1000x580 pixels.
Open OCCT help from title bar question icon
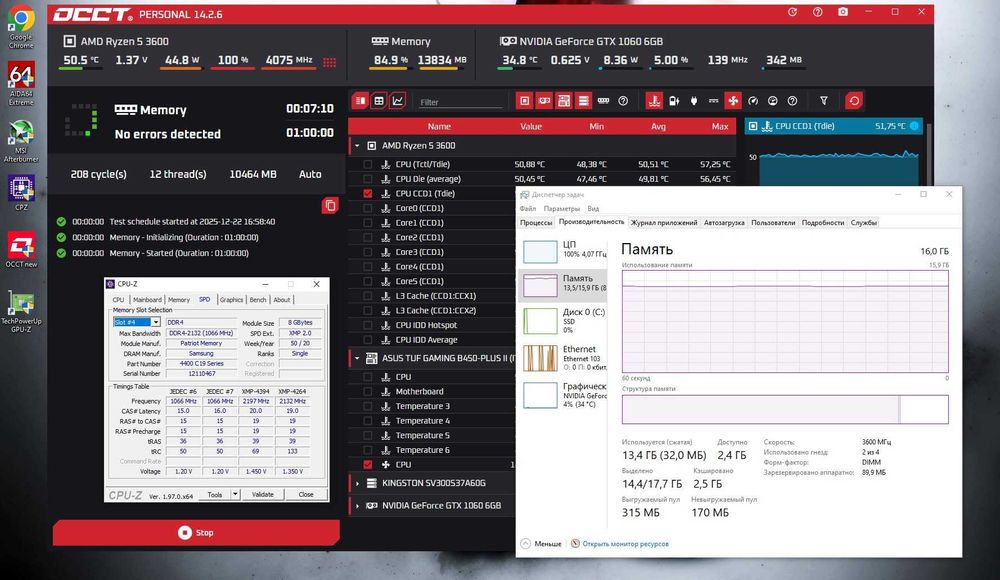click(x=818, y=12)
